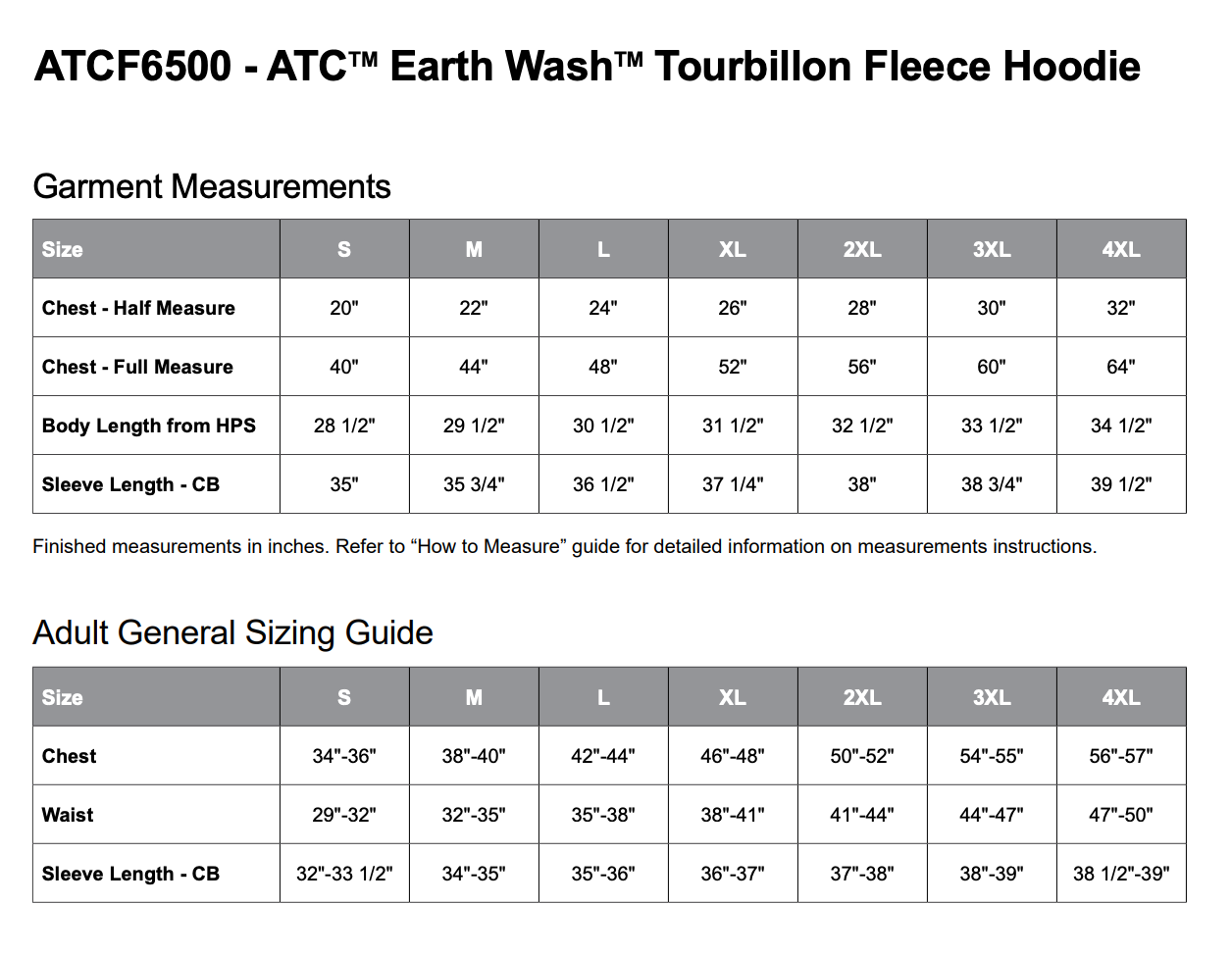Select the 56"-57" chest range cell

click(x=1120, y=756)
